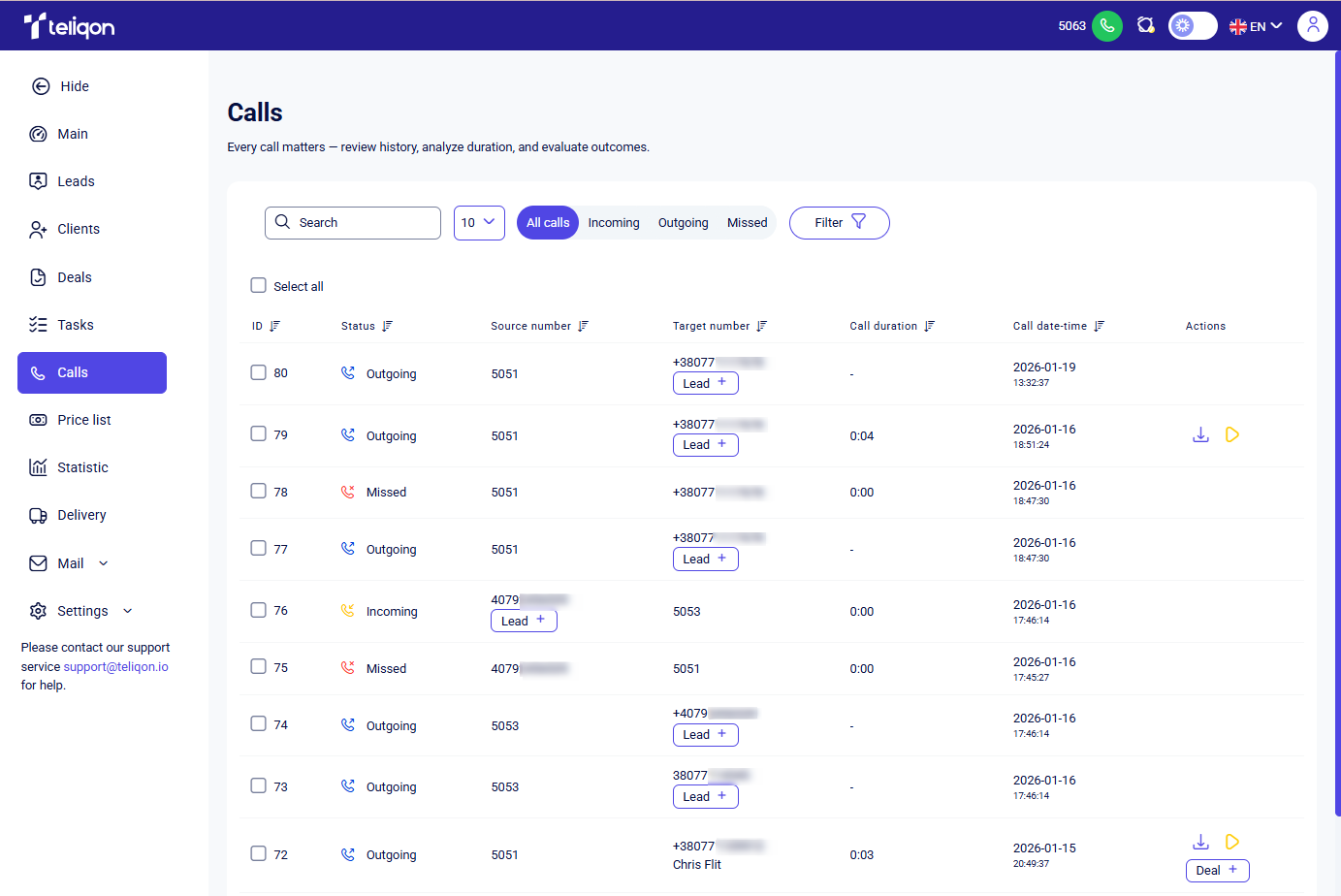Click the Filter button
This screenshot has height=896, width=1341.
pyautogui.click(x=839, y=223)
